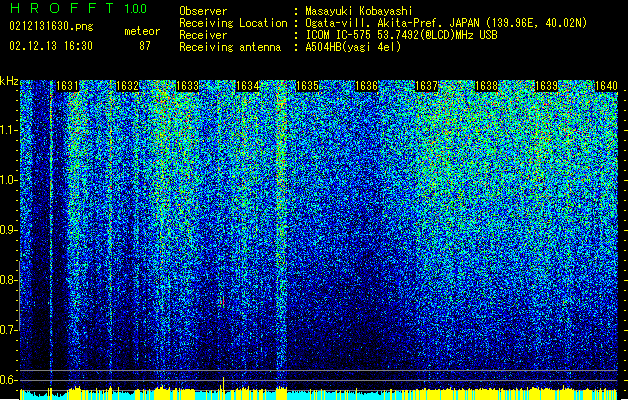Click the 1638 time marker
Image resolution: width=629 pixels, height=400 pixels.
pos(486,86)
